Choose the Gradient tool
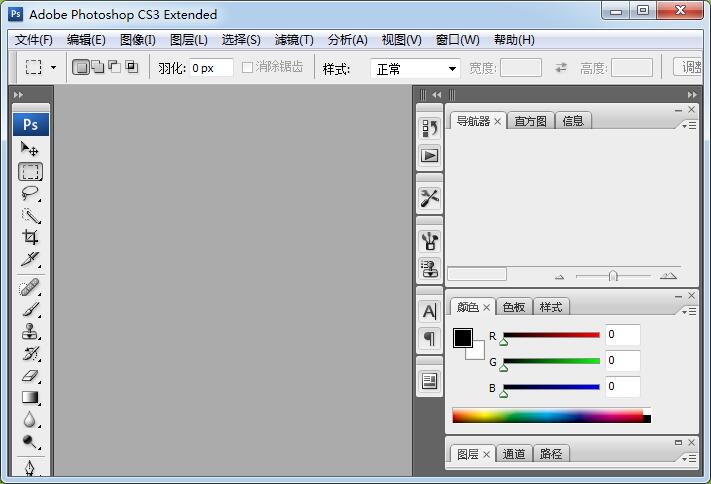711x484 pixels. pyautogui.click(x=30, y=397)
